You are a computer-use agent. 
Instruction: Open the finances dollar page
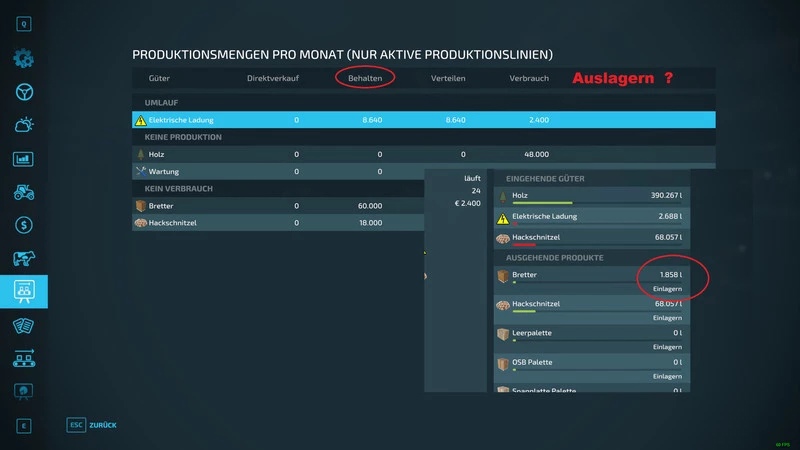(24, 225)
